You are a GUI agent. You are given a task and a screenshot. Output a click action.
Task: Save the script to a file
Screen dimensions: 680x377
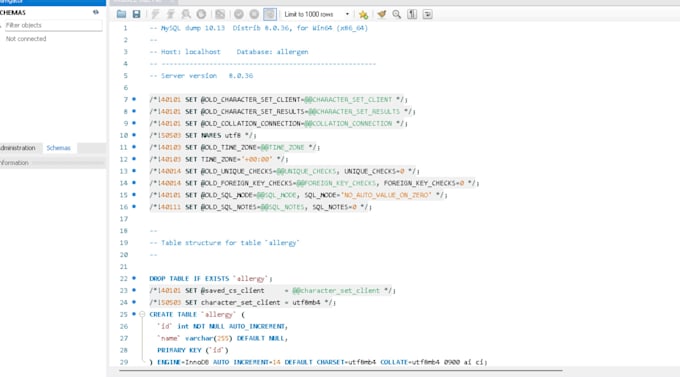click(x=137, y=14)
